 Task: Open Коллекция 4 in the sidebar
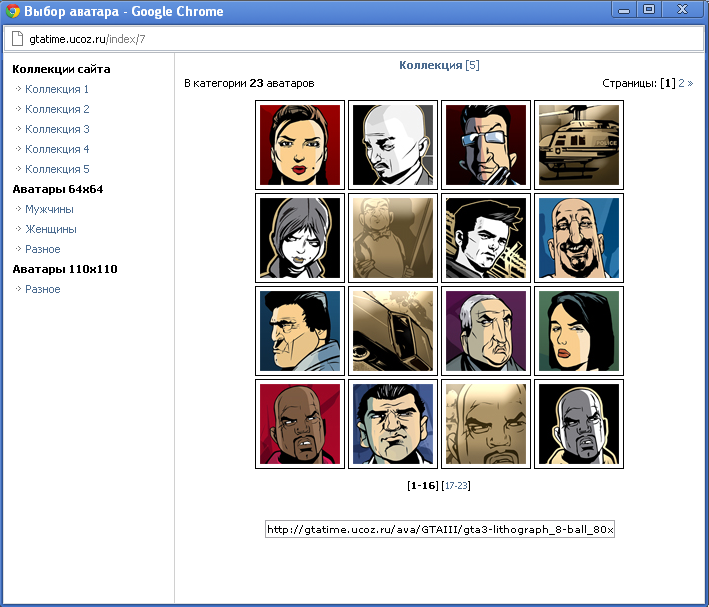point(57,149)
